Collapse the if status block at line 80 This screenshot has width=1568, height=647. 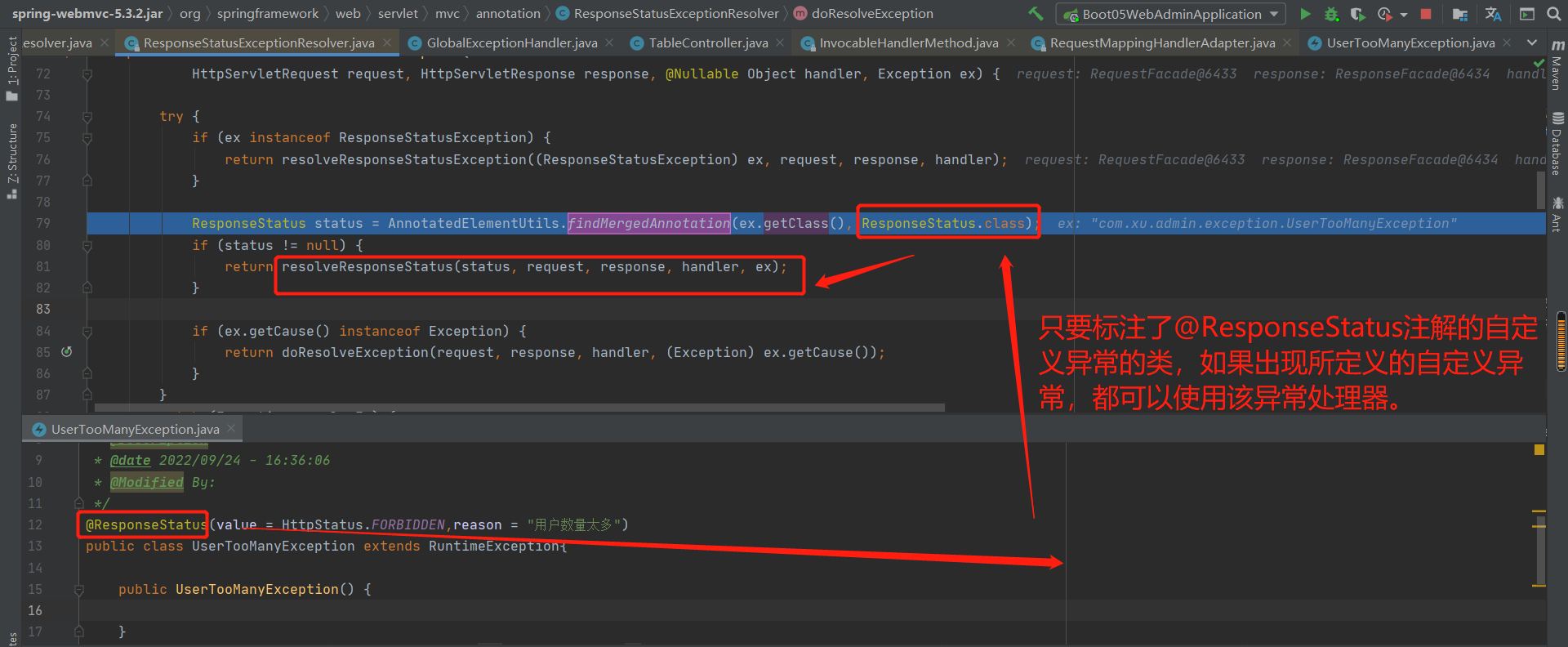[x=87, y=245]
